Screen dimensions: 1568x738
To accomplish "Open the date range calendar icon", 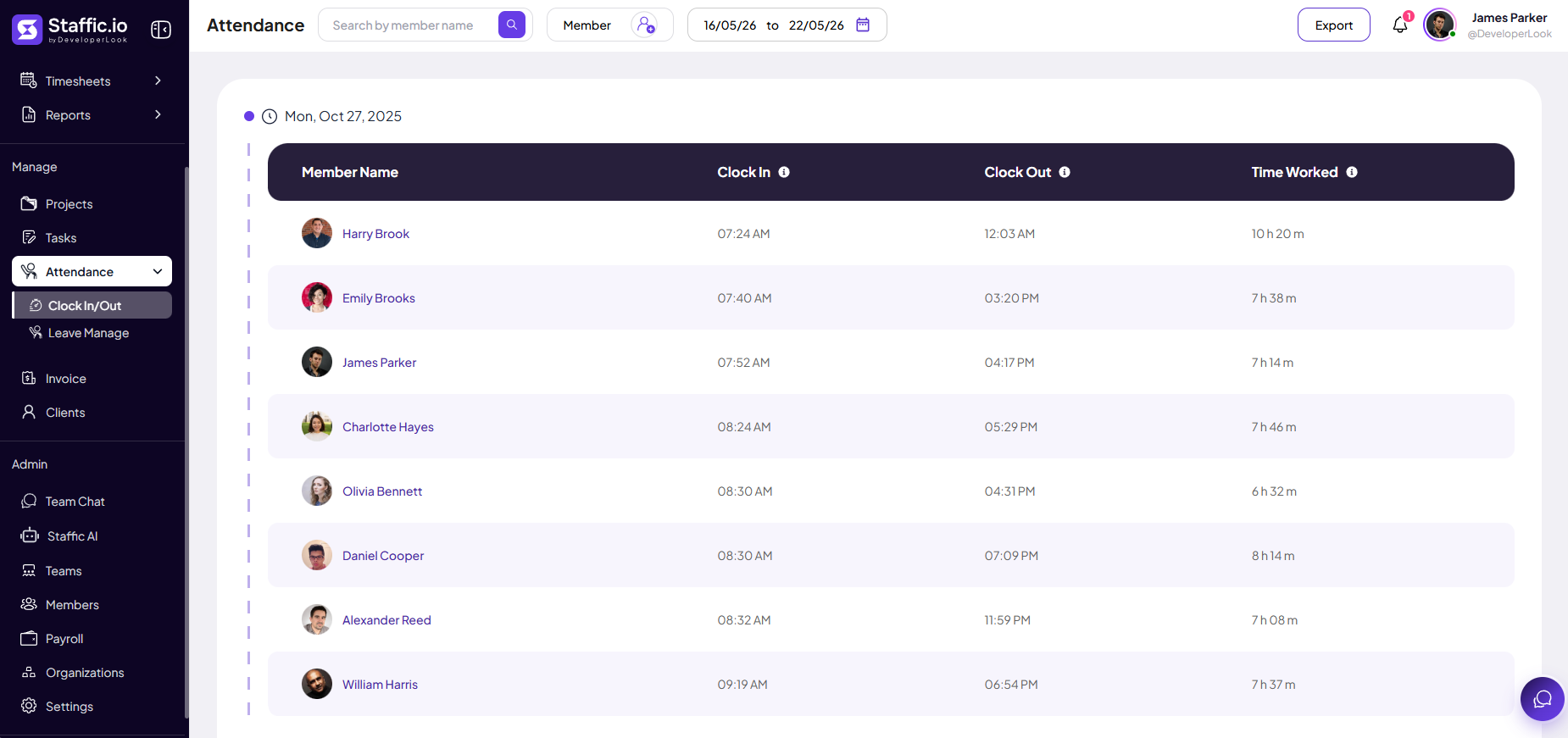I will click(x=863, y=25).
